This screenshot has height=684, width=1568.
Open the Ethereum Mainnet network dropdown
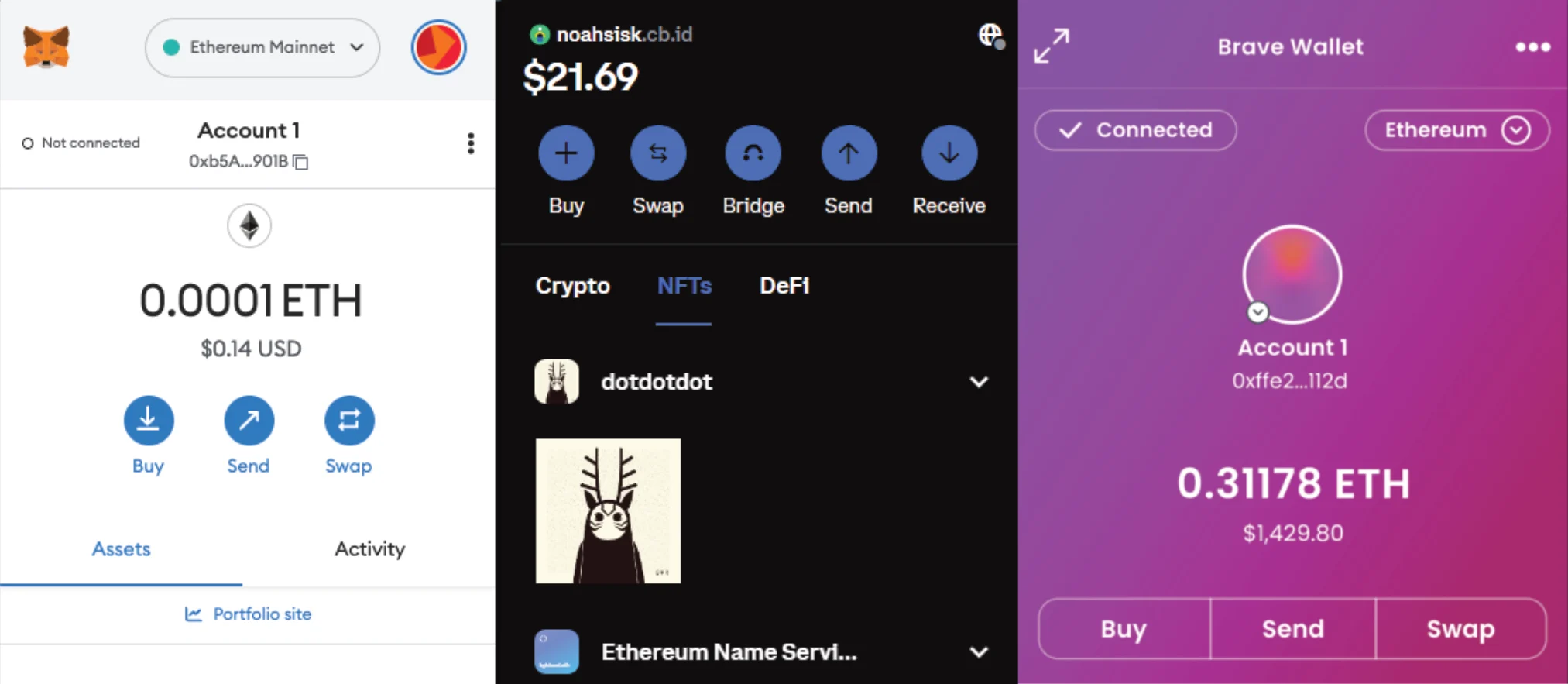262,47
